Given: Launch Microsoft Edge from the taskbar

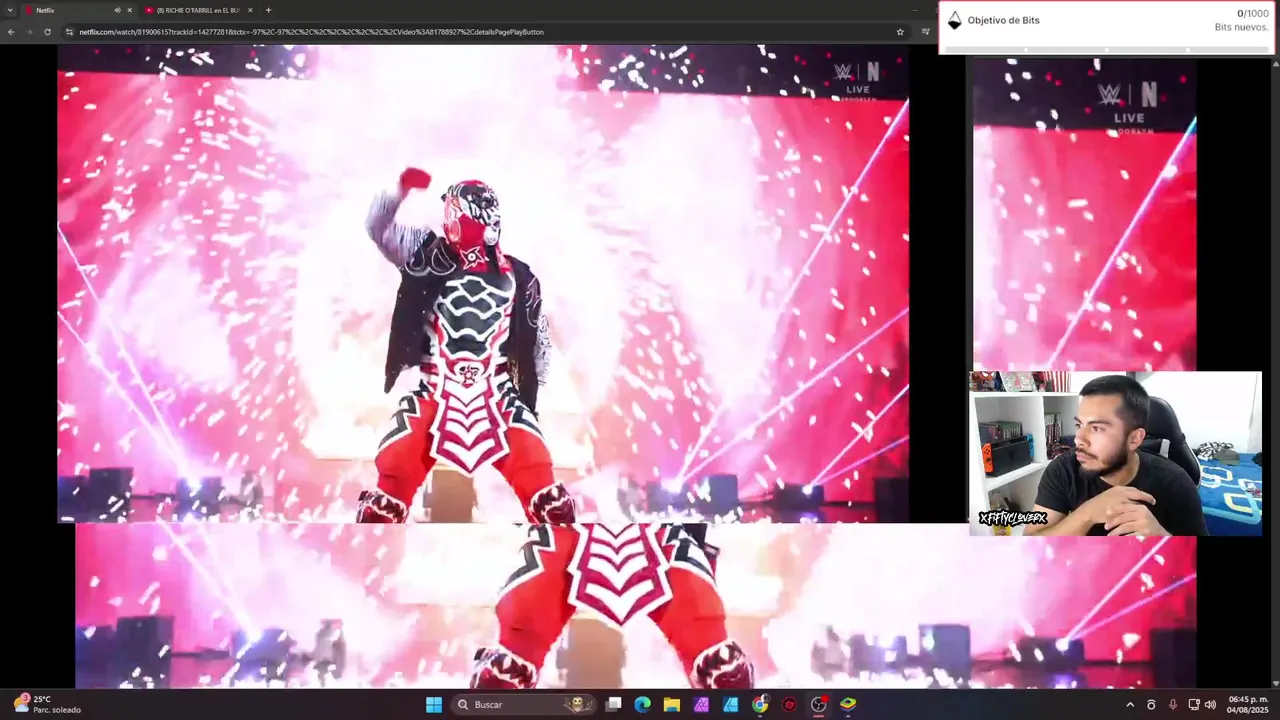Looking at the screenshot, I should (x=642, y=705).
